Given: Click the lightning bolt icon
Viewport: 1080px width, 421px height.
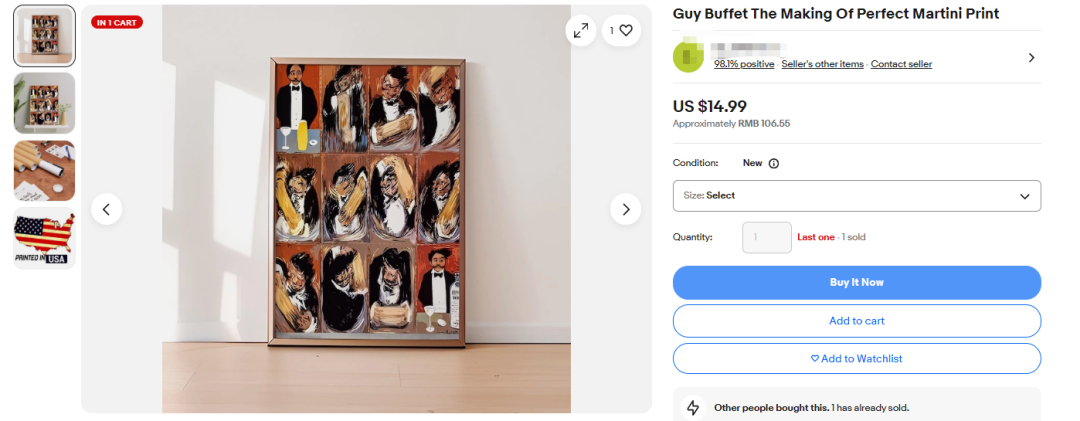Looking at the screenshot, I should pyautogui.click(x=692, y=408).
